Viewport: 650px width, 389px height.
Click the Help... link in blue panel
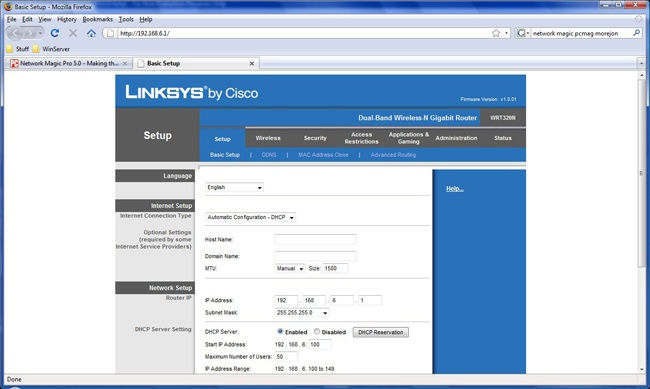[455, 189]
